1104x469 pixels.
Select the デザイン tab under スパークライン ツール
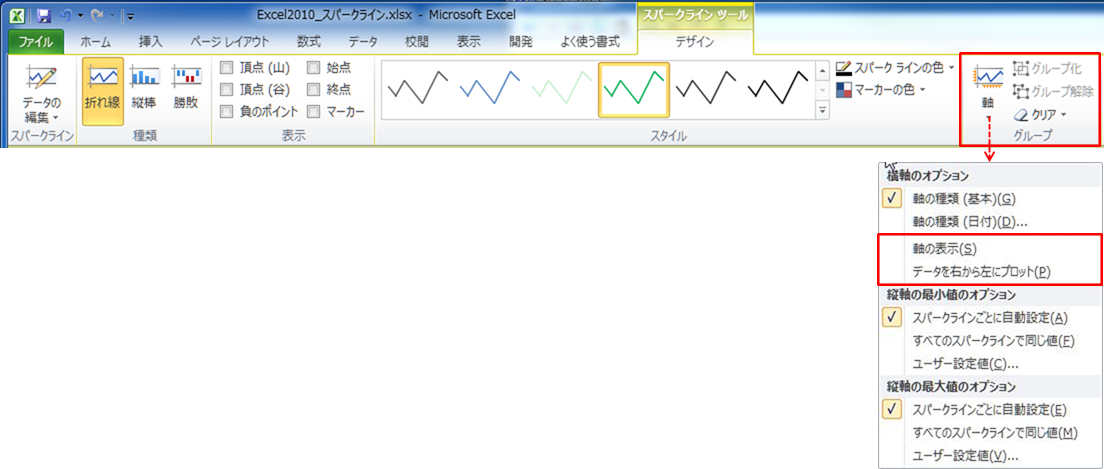click(x=695, y=42)
